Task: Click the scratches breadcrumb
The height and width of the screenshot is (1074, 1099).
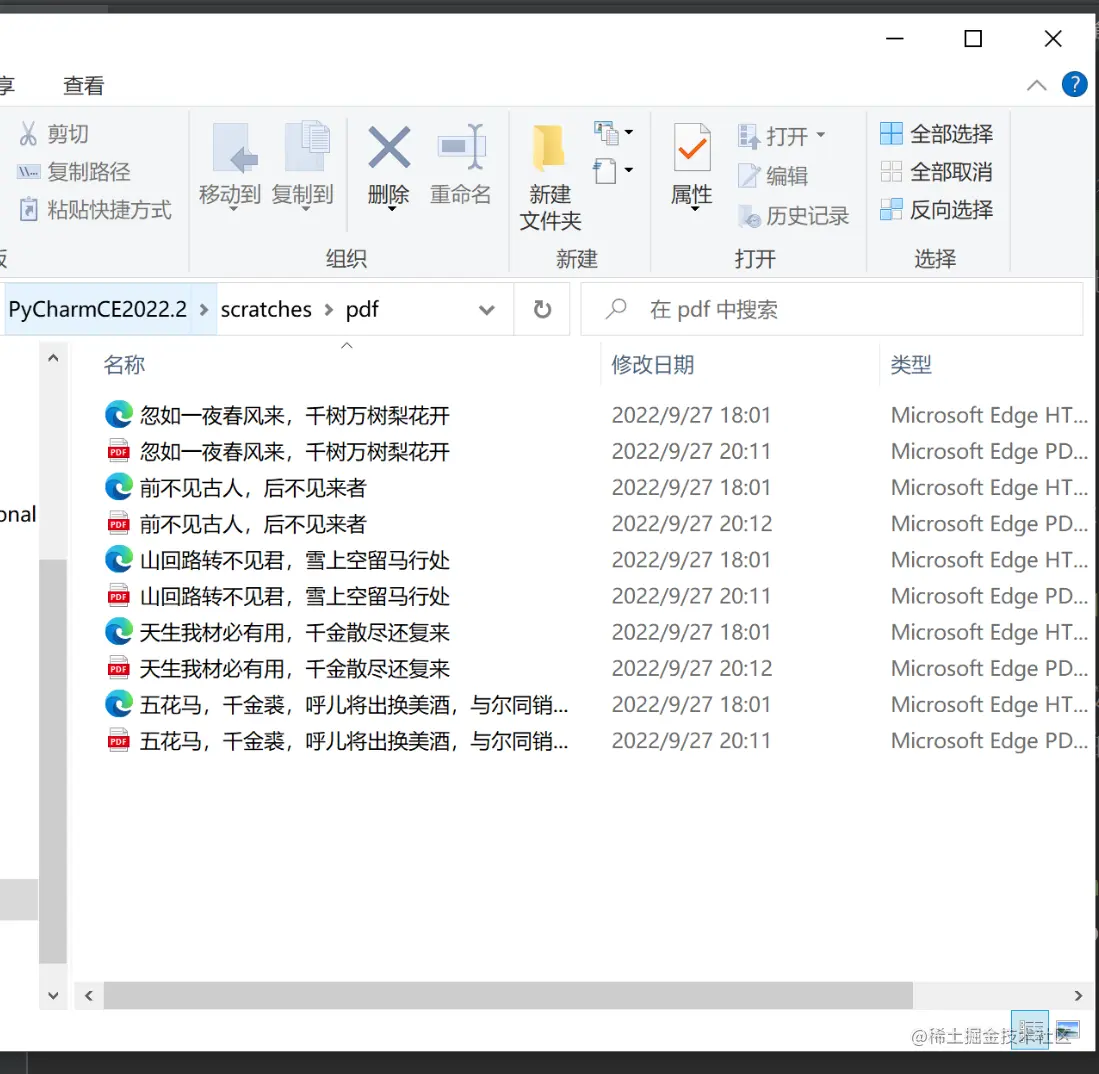Action: 266,309
